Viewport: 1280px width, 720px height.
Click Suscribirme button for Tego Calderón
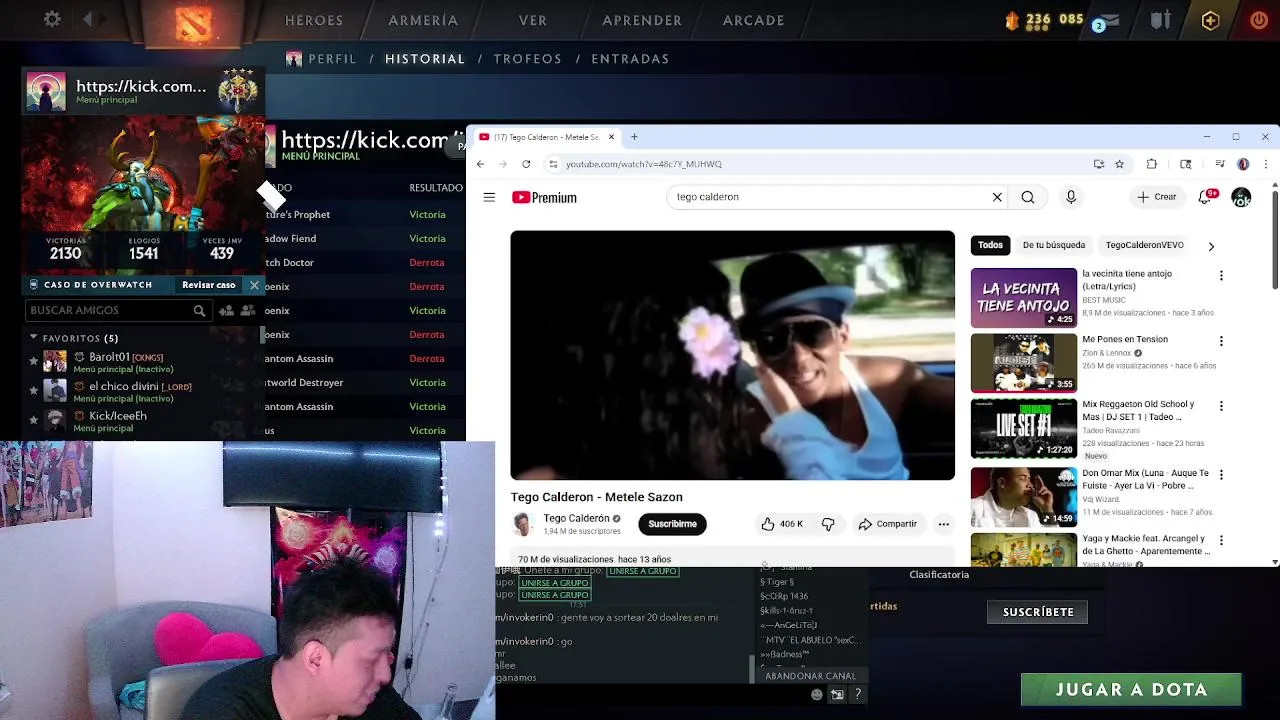pyautogui.click(x=672, y=524)
